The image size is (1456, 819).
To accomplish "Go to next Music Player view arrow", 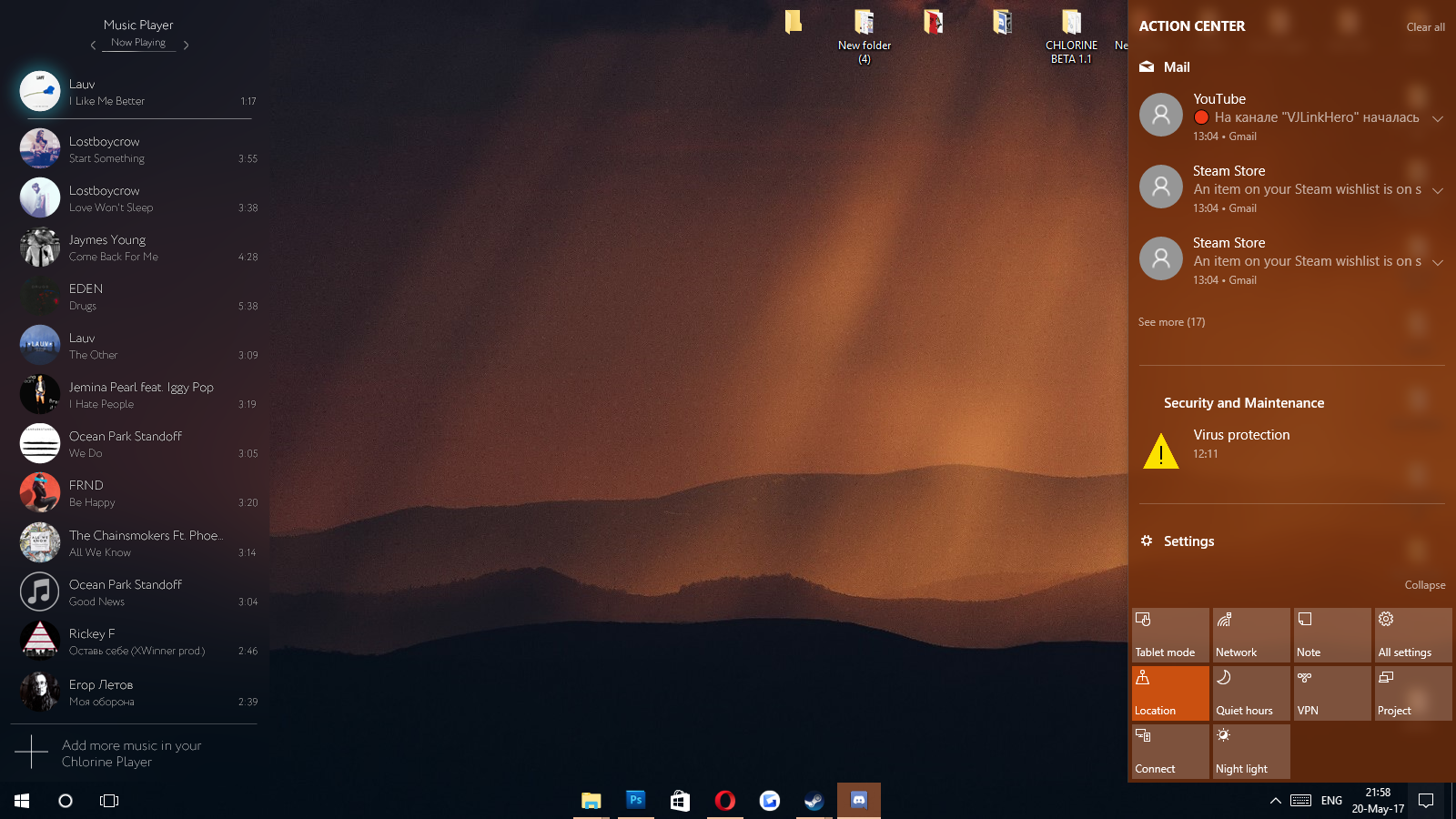I will (x=186, y=45).
